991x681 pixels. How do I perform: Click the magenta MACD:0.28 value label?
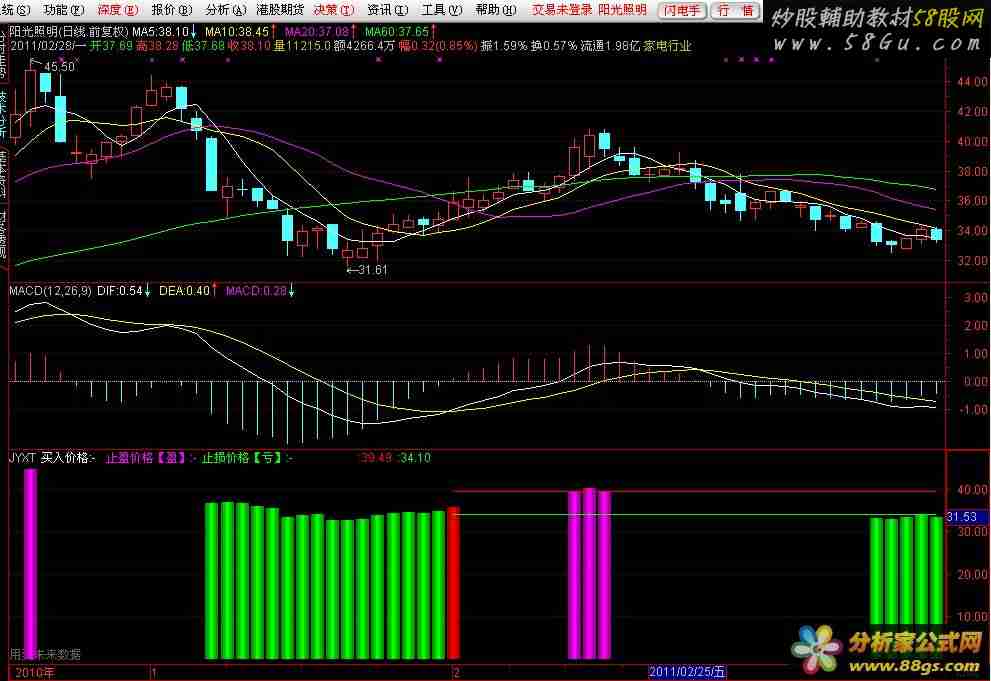pyautogui.click(x=256, y=291)
